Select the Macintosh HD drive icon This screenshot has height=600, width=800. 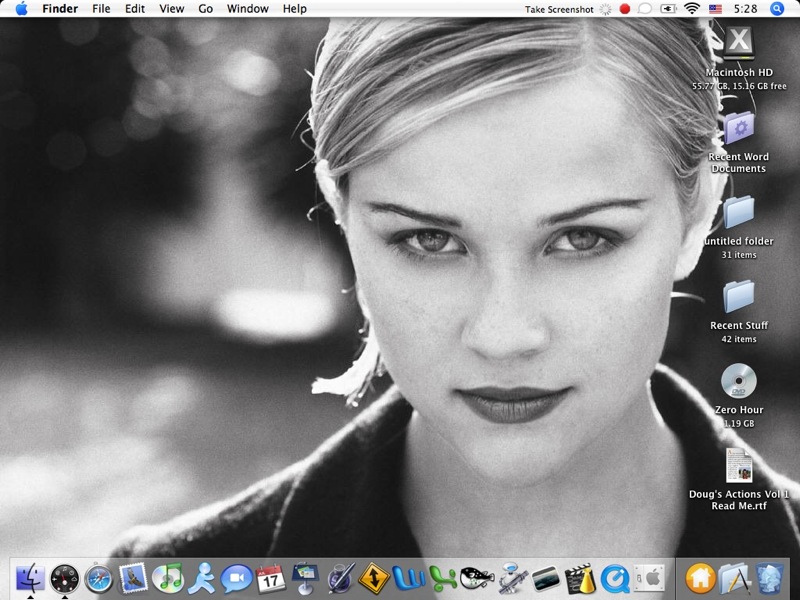click(738, 45)
